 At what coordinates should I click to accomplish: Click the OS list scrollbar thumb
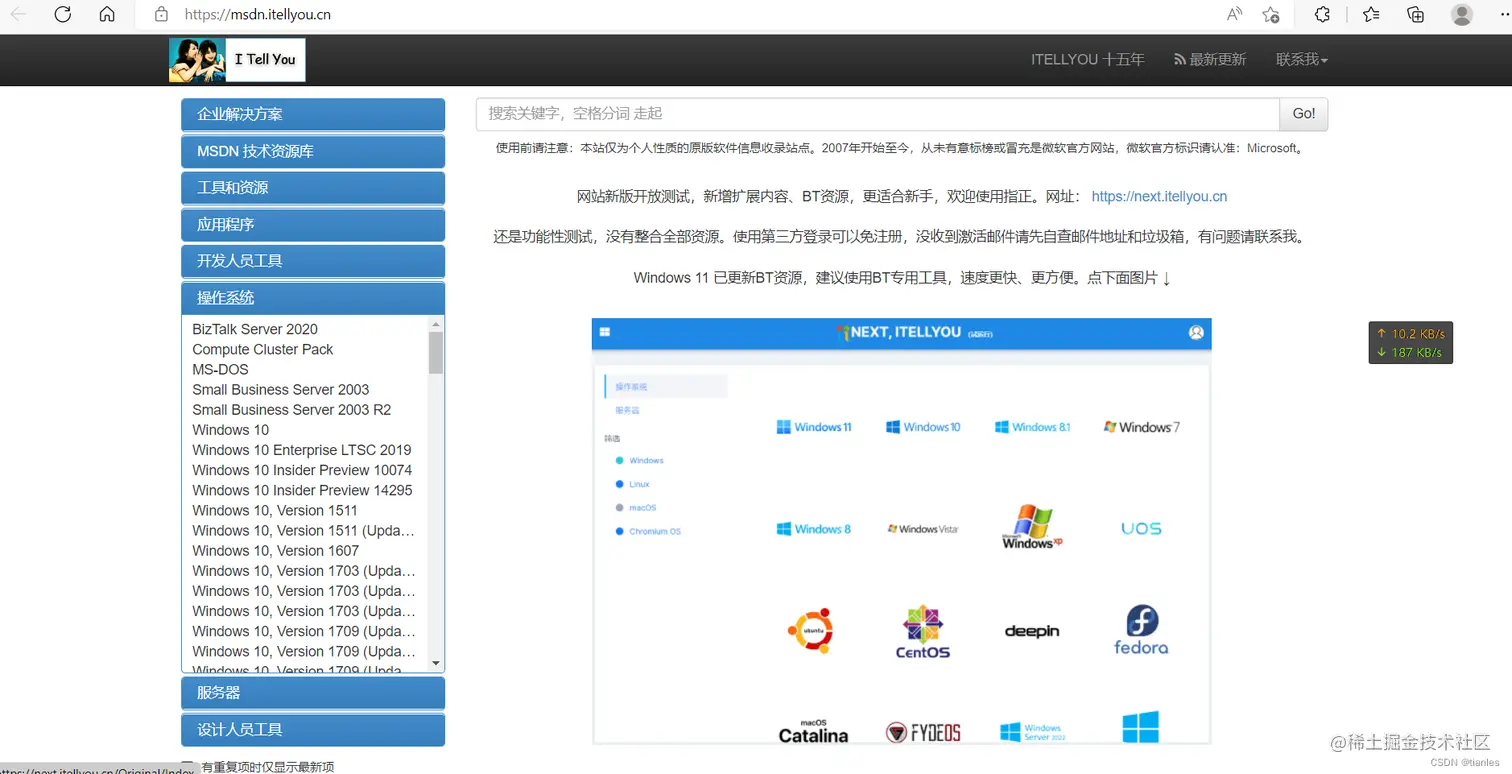pyautogui.click(x=436, y=353)
